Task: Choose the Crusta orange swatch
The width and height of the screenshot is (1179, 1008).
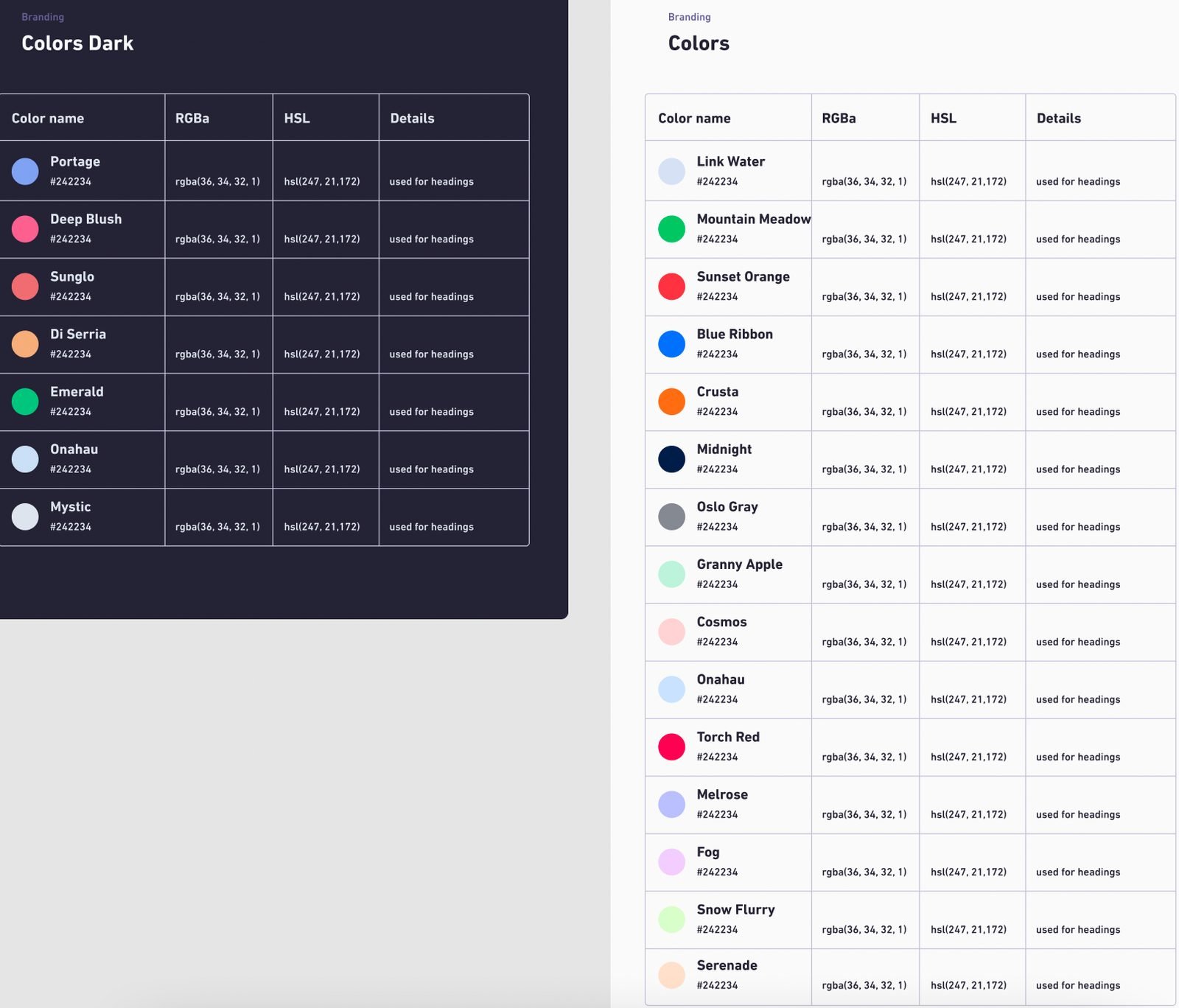Action: (671, 401)
